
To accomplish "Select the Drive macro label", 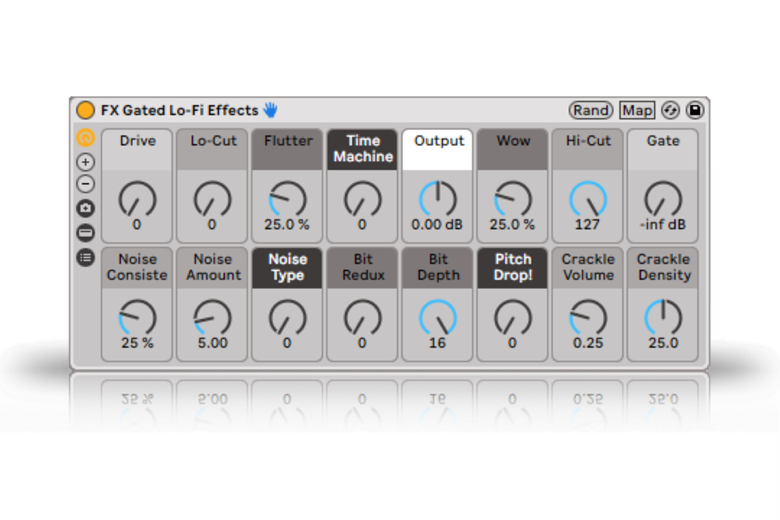I will [138, 141].
